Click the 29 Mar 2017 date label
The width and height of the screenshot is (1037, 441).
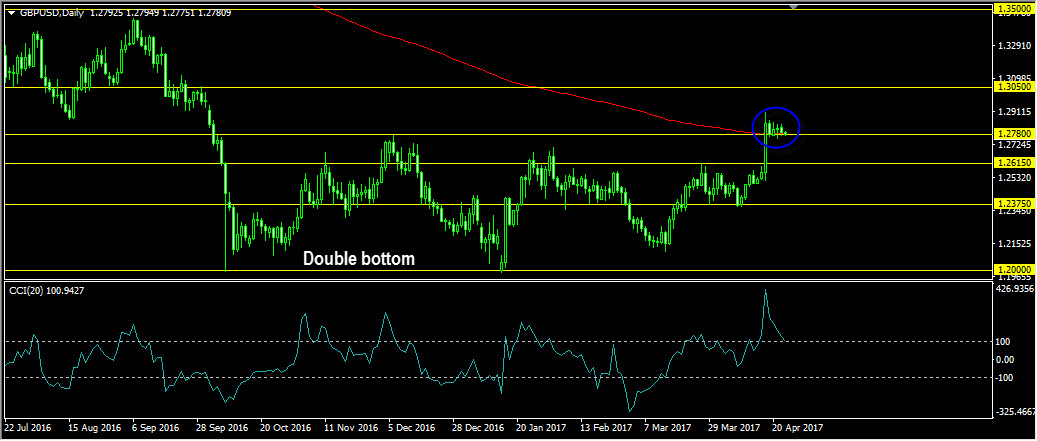coord(732,427)
